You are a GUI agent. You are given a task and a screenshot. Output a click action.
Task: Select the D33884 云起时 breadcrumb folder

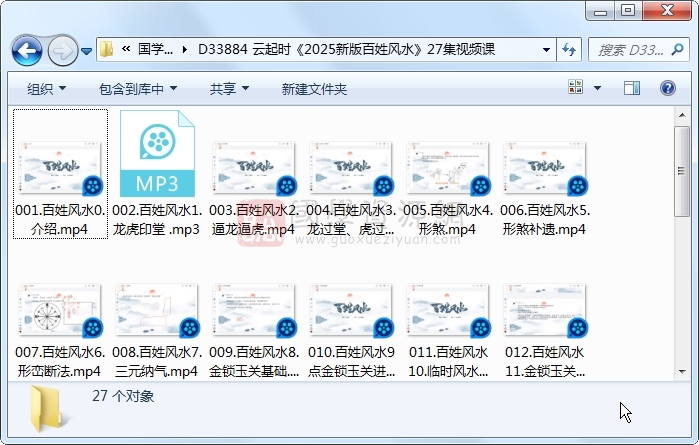(346, 49)
